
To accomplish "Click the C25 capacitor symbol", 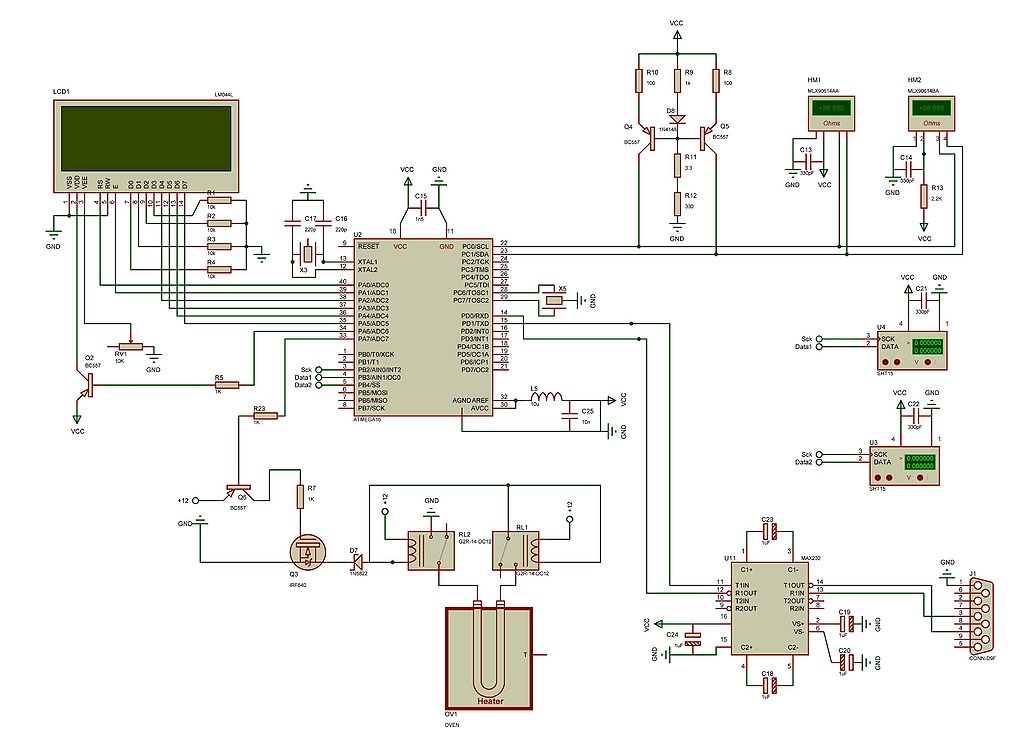I will (570, 416).
